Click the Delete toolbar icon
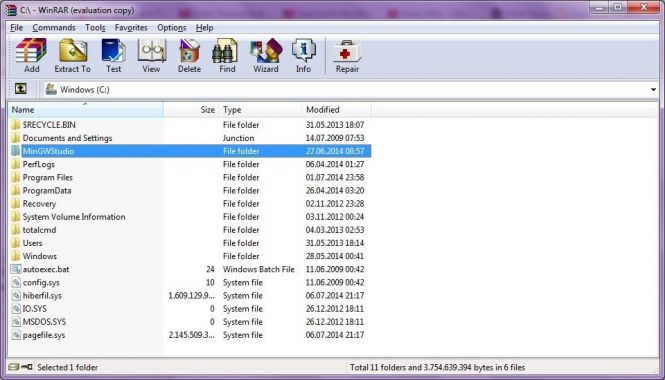The width and height of the screenshot is (665, 380). (189, 51)
